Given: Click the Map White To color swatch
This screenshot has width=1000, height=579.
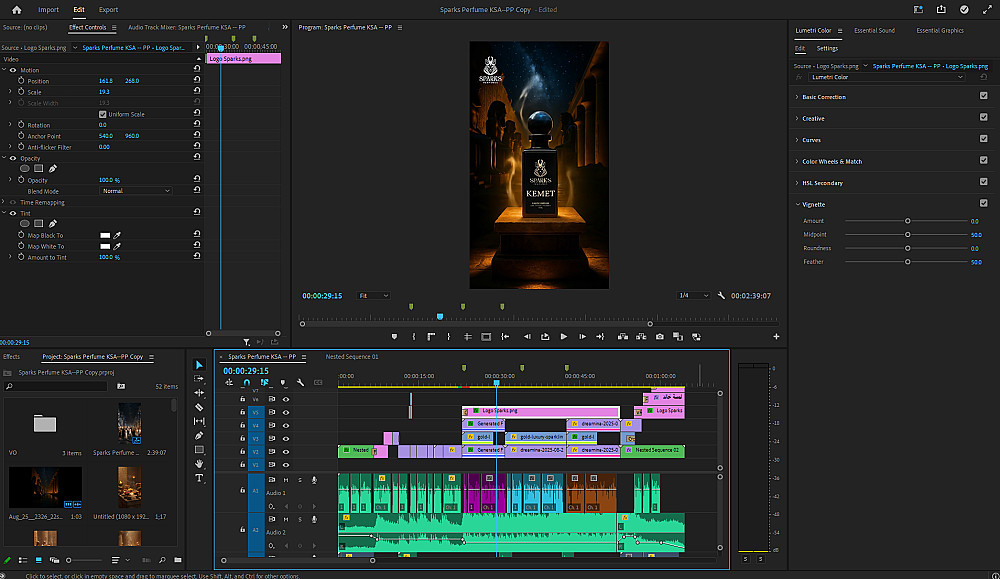Looking at the screenshot, I should point(104,247).
